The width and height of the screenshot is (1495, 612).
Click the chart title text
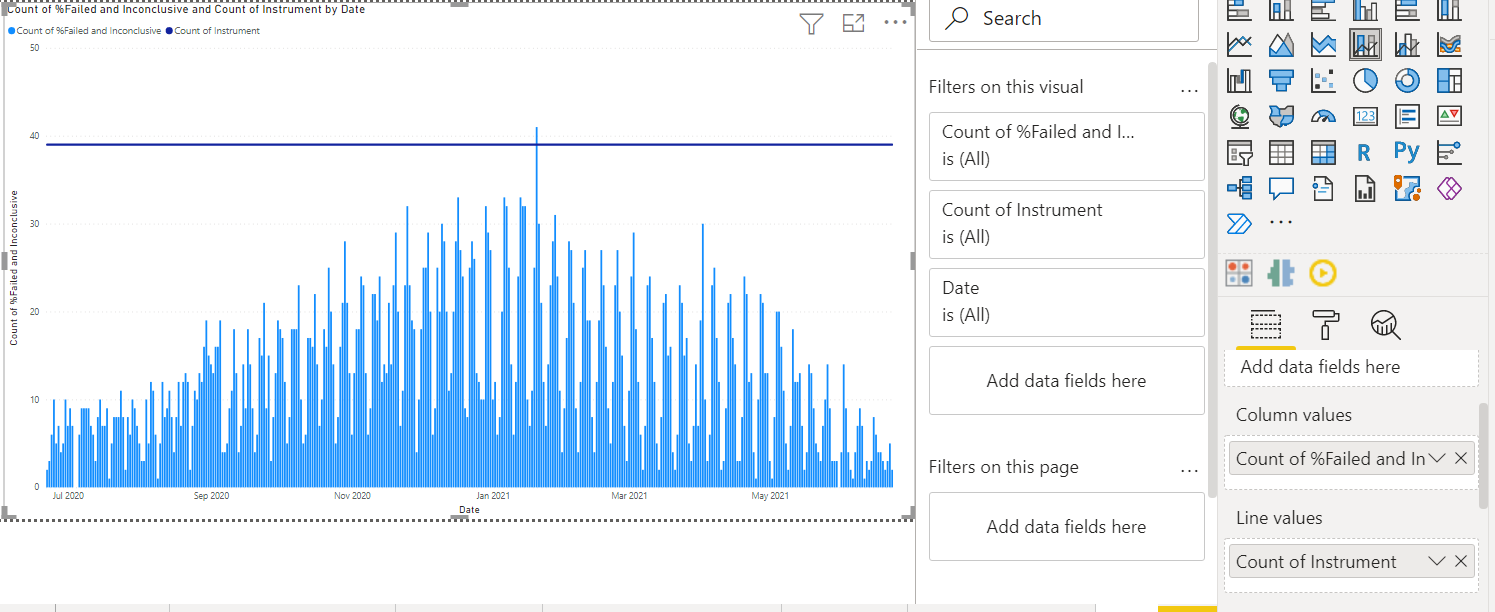tap(186, 9)
